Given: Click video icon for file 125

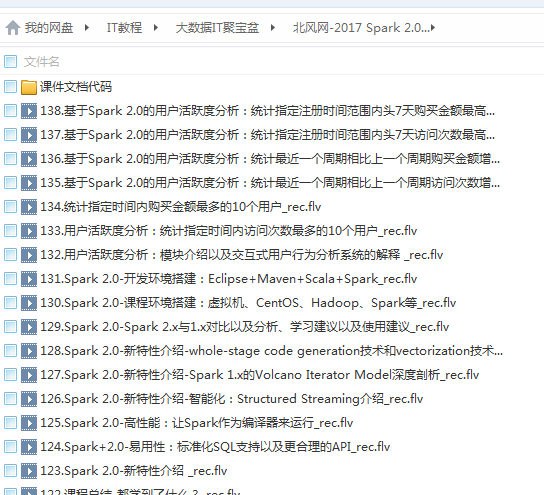Looking at the screenshot, I should pos(29,423).
